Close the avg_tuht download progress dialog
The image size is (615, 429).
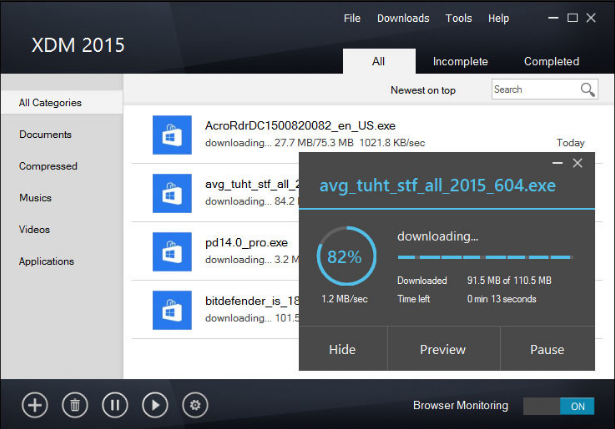[577, 163]
